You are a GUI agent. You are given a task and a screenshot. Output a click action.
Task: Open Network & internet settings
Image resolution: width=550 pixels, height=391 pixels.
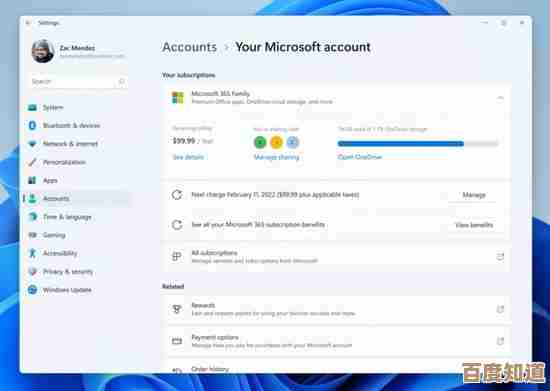coord(78,144)
